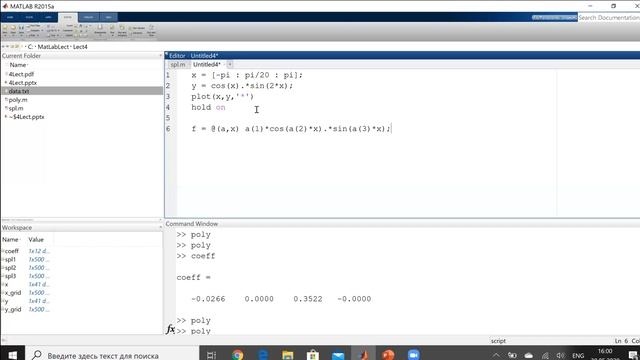Expand the ~$4Lect.pptx file entry
Screen dimensions: 640x360
[x=6, y=117]
